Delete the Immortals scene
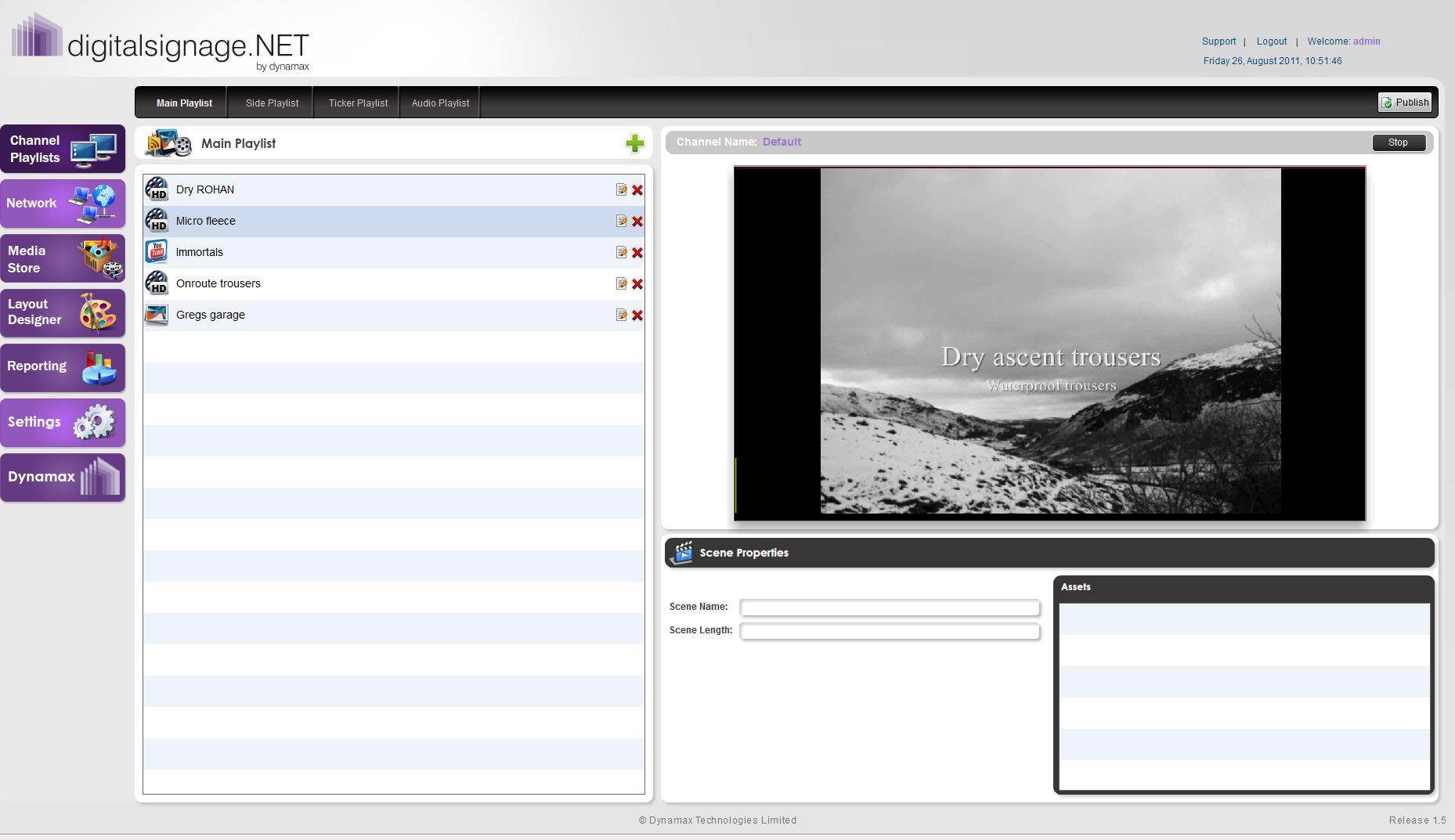Screen dimensions: 1455x840 (637, 253)
